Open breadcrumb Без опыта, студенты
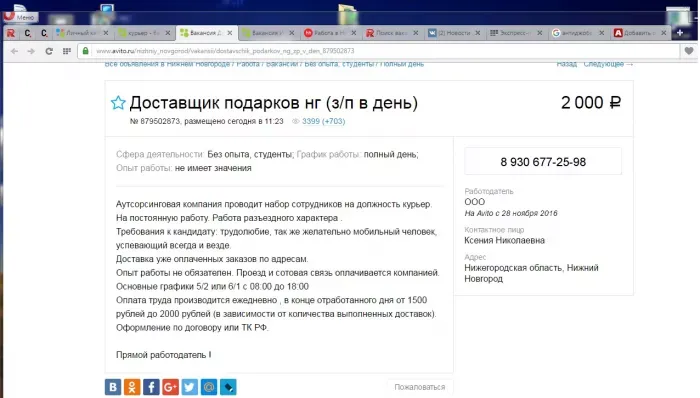Screen dimensions: 700x398 click(x=339, y=64)
